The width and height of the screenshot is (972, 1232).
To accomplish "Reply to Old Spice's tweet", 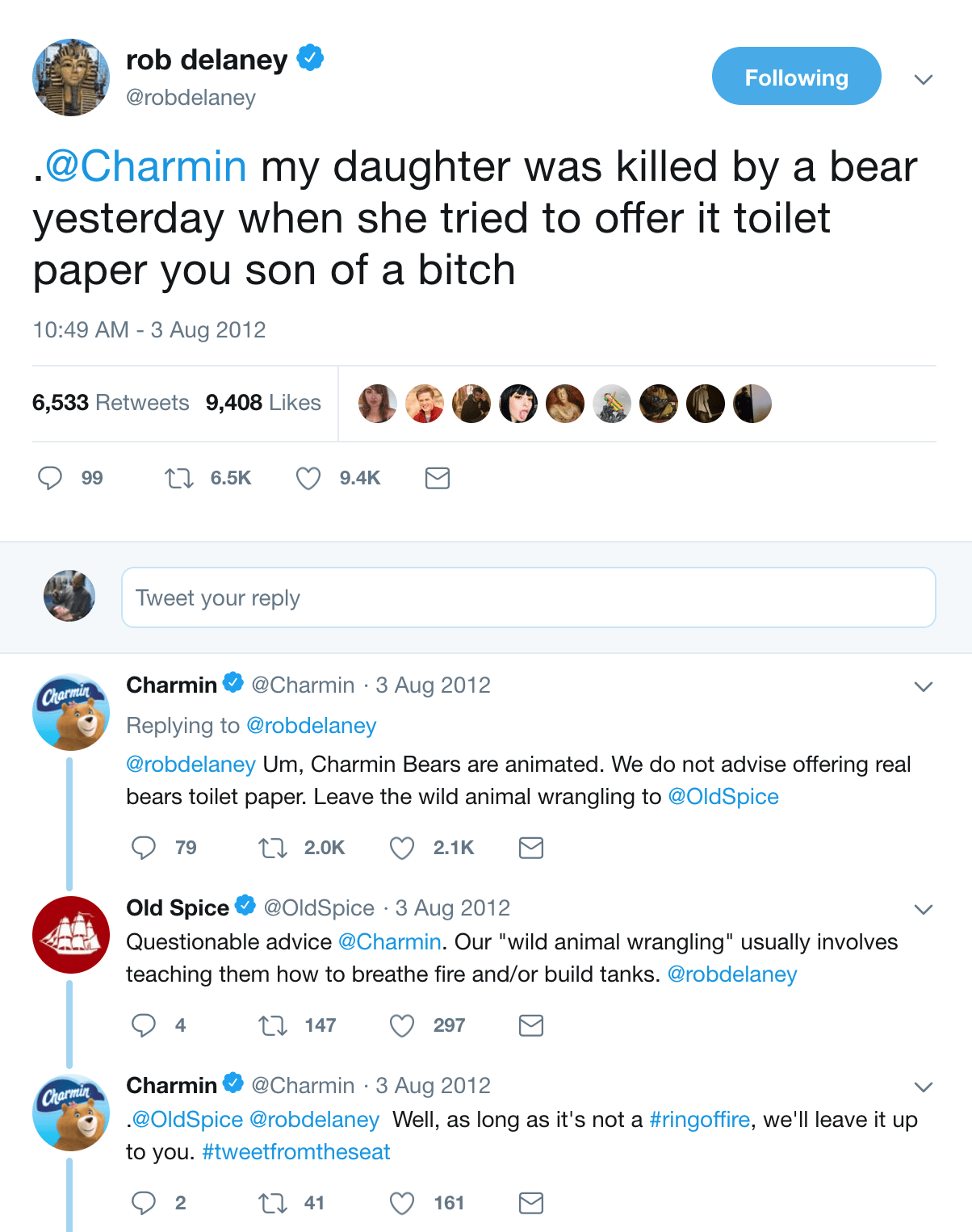I will point(144,1025).
